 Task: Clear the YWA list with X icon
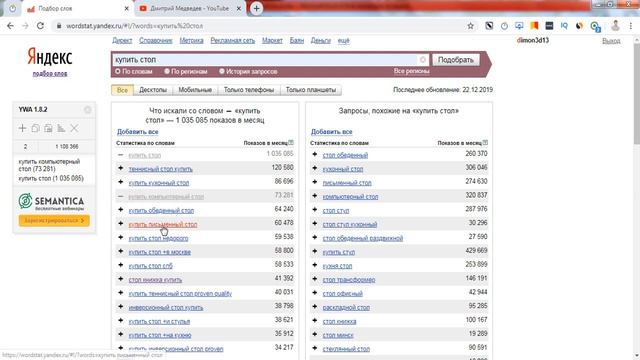tap(74, 128)
